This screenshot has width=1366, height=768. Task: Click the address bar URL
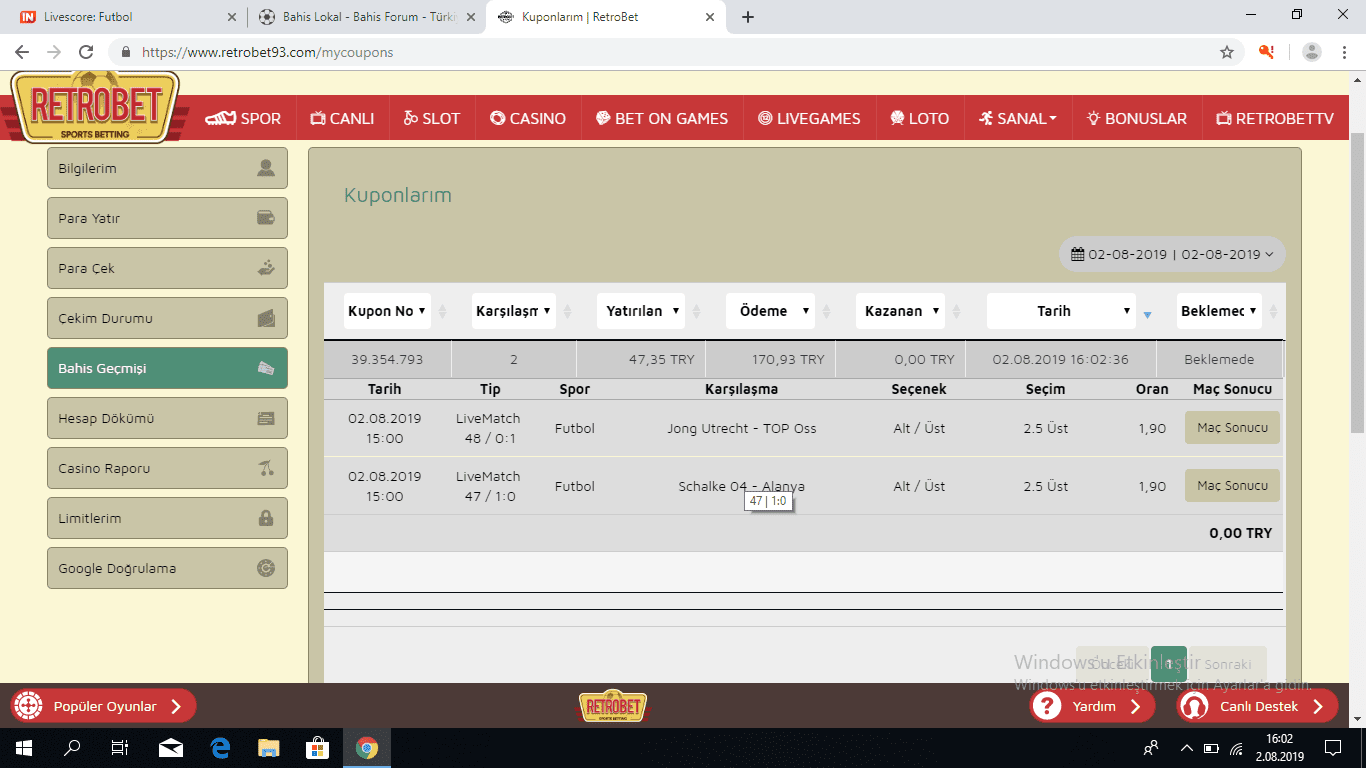[x=267, y=52]
